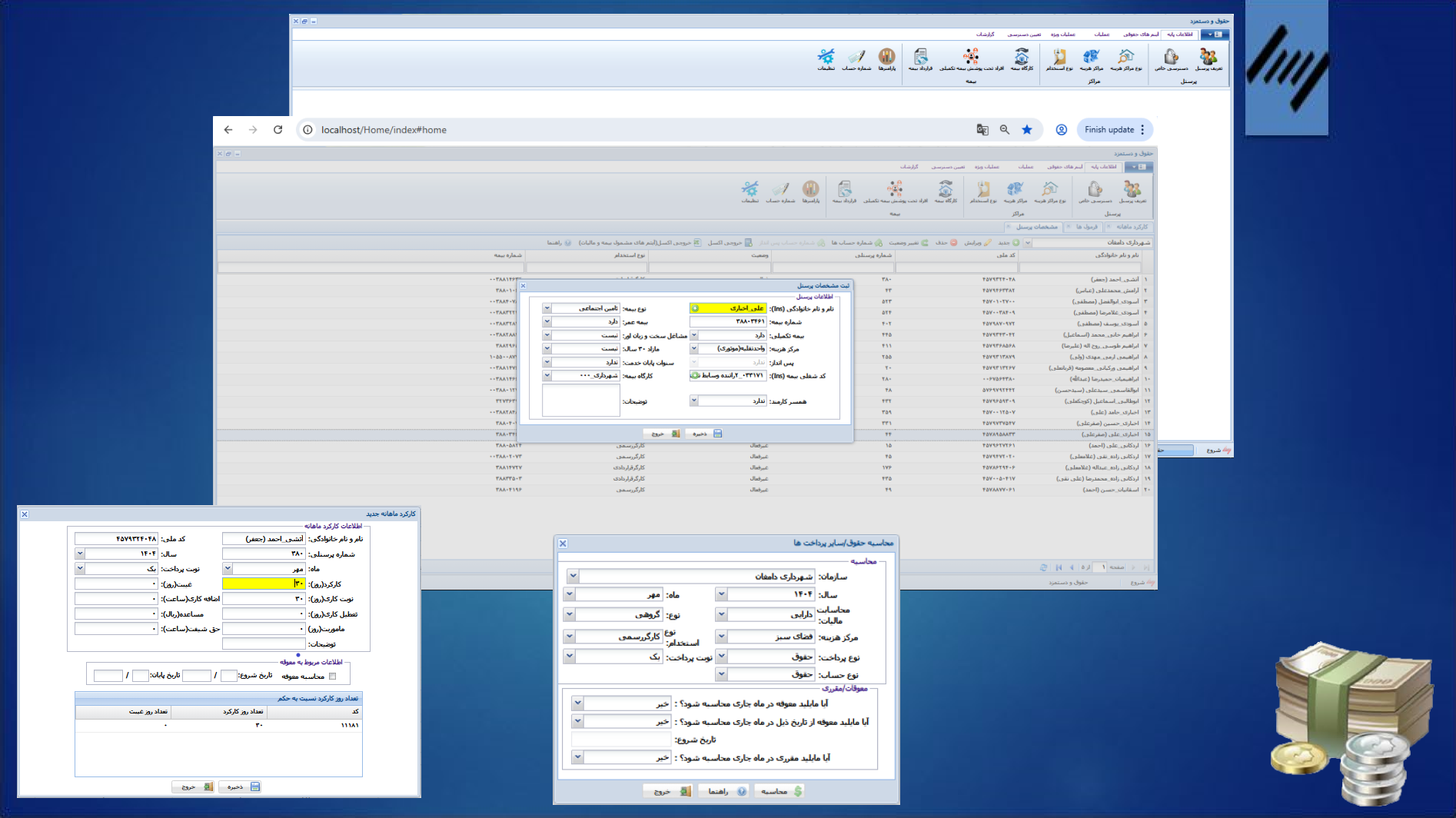Click the browser profile icon
The width and height of the screenshot is (1456, 818).
tap(1061, 130)
